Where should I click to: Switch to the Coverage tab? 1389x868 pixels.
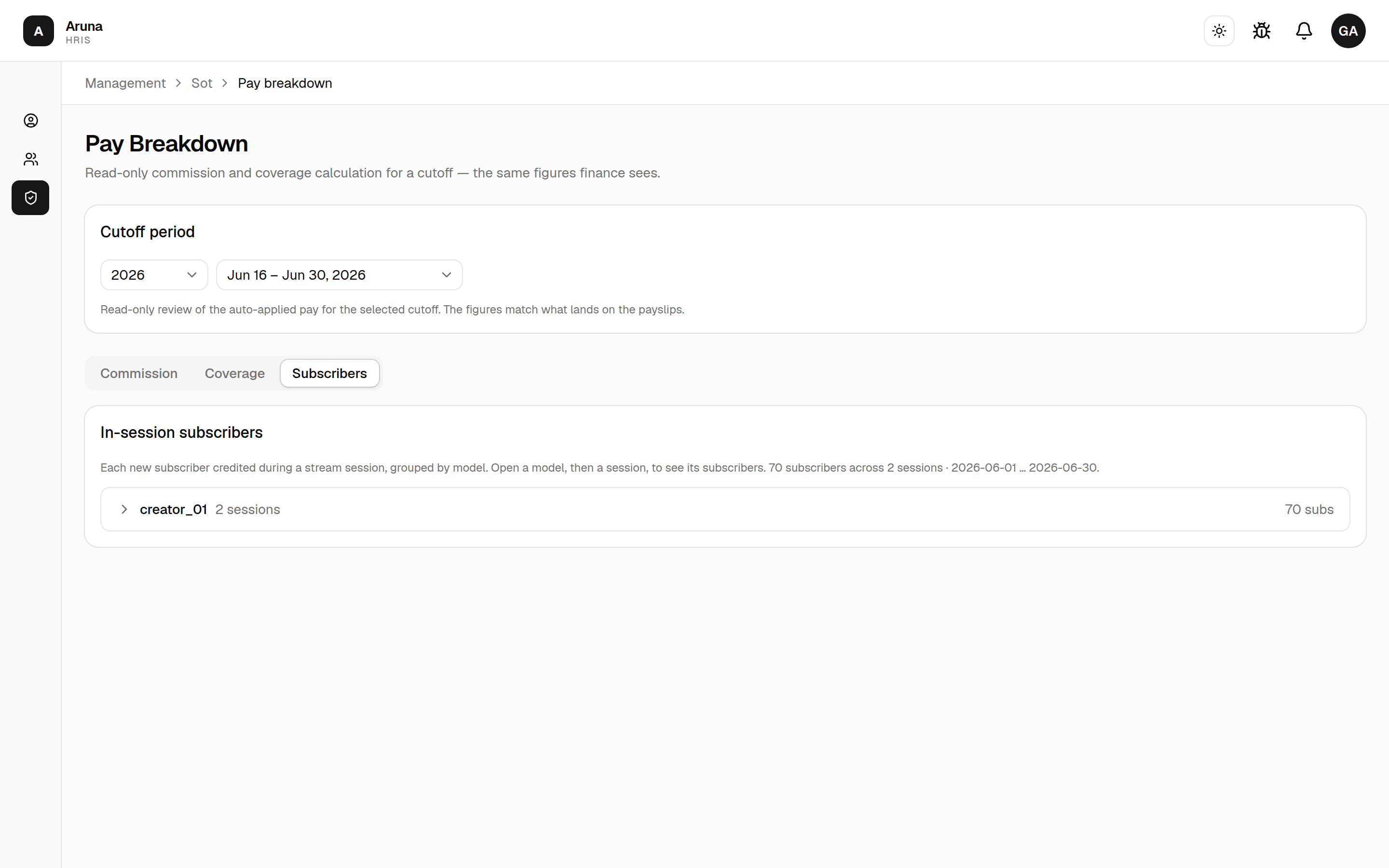(x=235, y=373)
